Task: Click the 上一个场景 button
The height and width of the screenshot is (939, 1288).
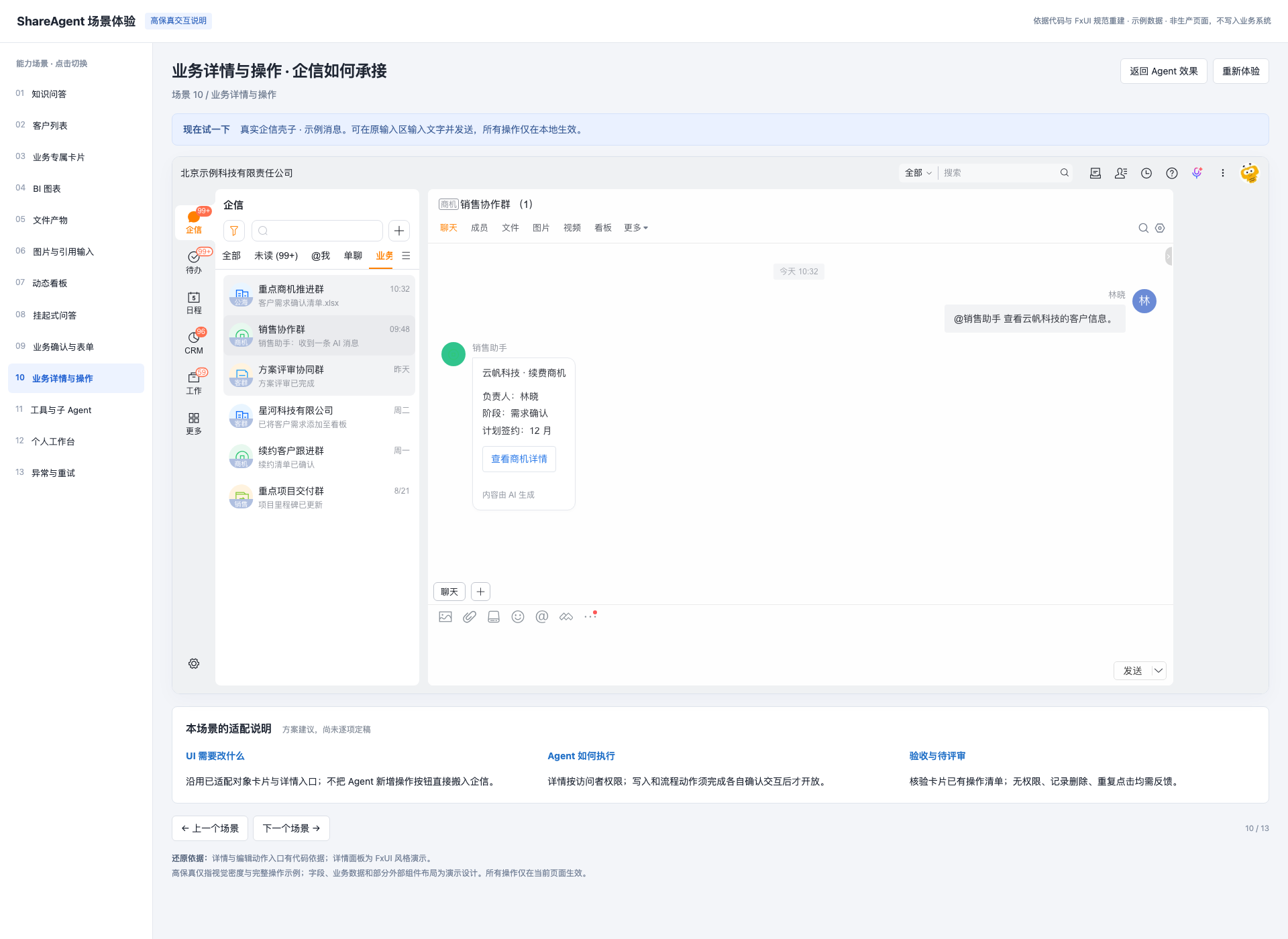Action: pyautogui.click(x=210, y=828)
